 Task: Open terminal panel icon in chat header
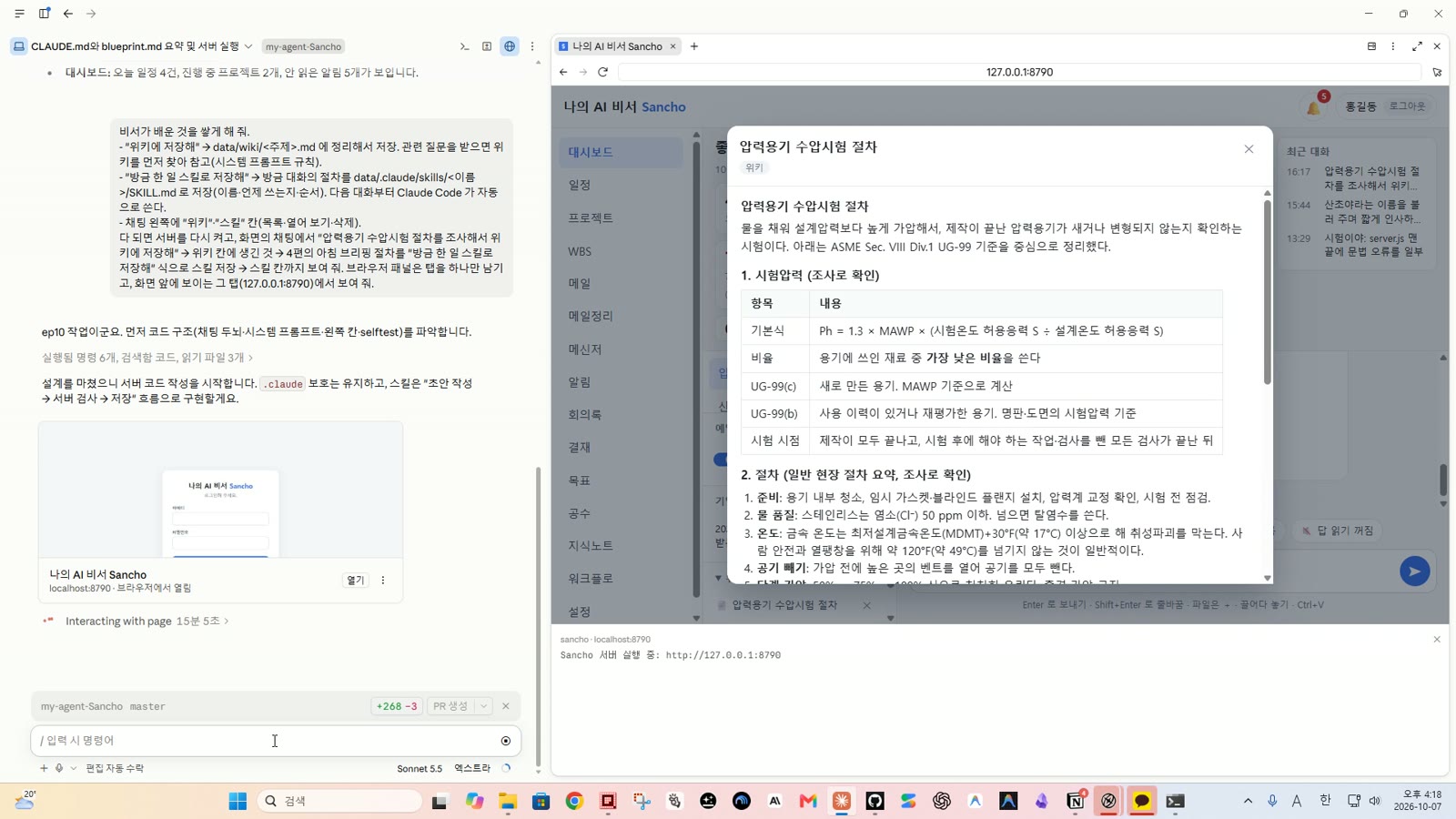(464, 46)
